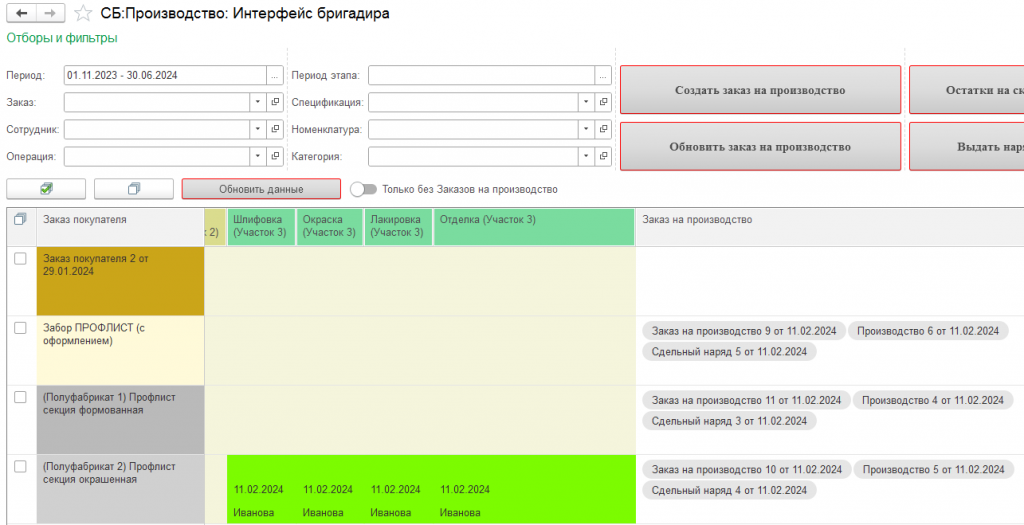The height and width of the screenshot is (525, 1024).
Task: Open Сдельный наряд 5 от 11.02.2024 tag
Action: [729, 352]
